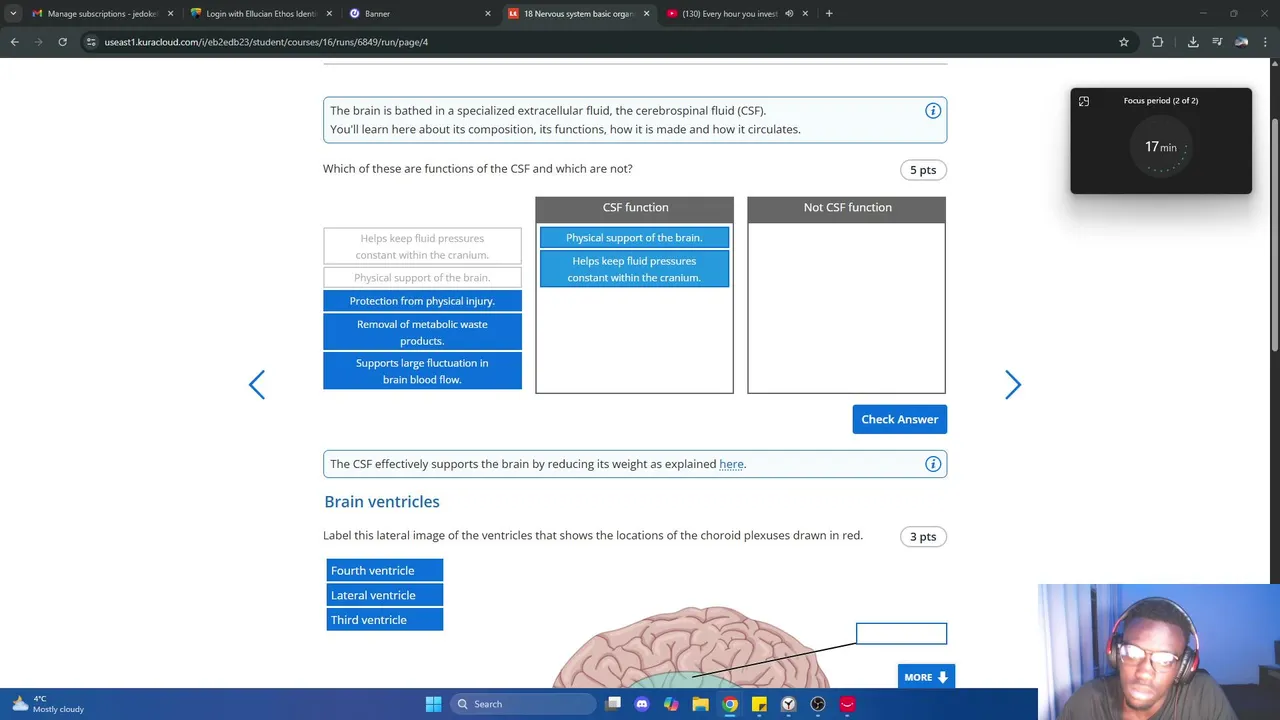Click the browser back arrow

(14, 42)
